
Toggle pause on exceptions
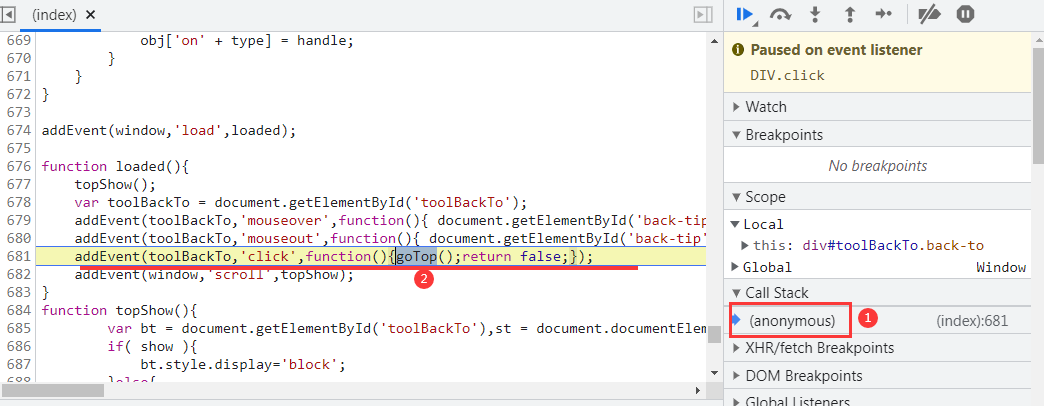click(x=965, y=14)
